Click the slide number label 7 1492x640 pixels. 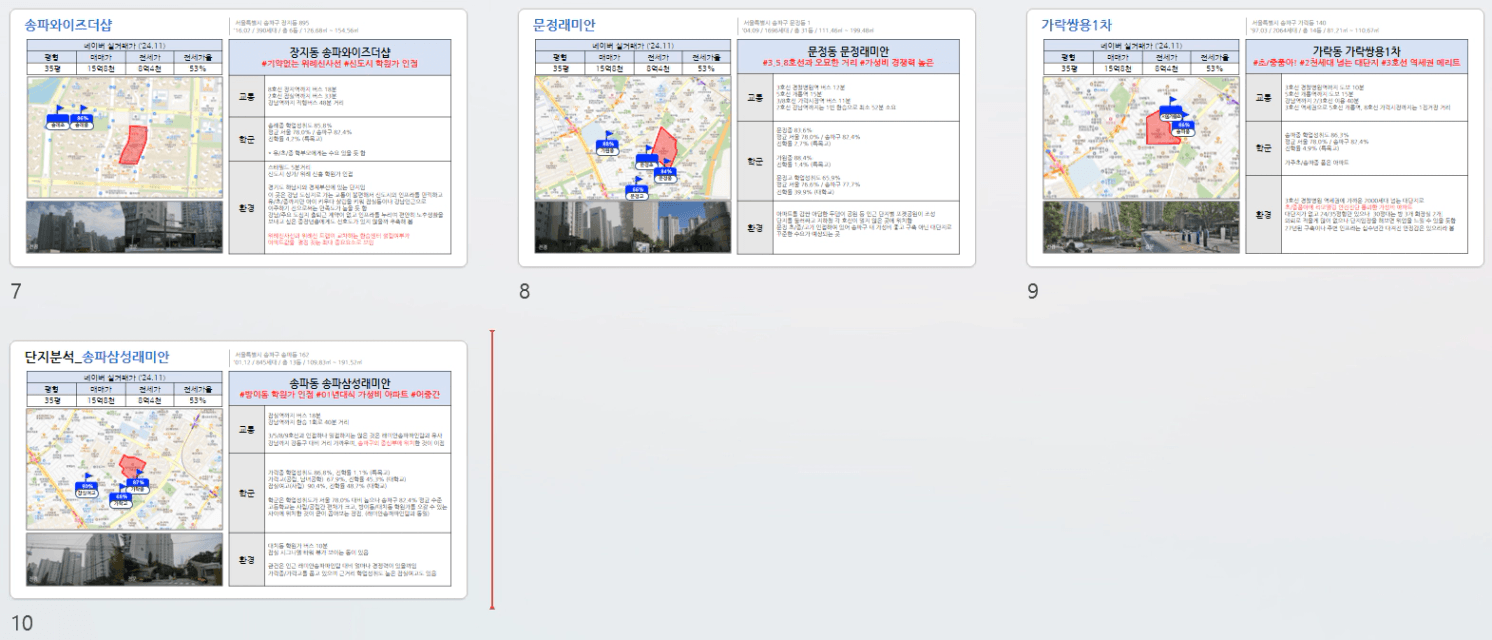[15, 292]
